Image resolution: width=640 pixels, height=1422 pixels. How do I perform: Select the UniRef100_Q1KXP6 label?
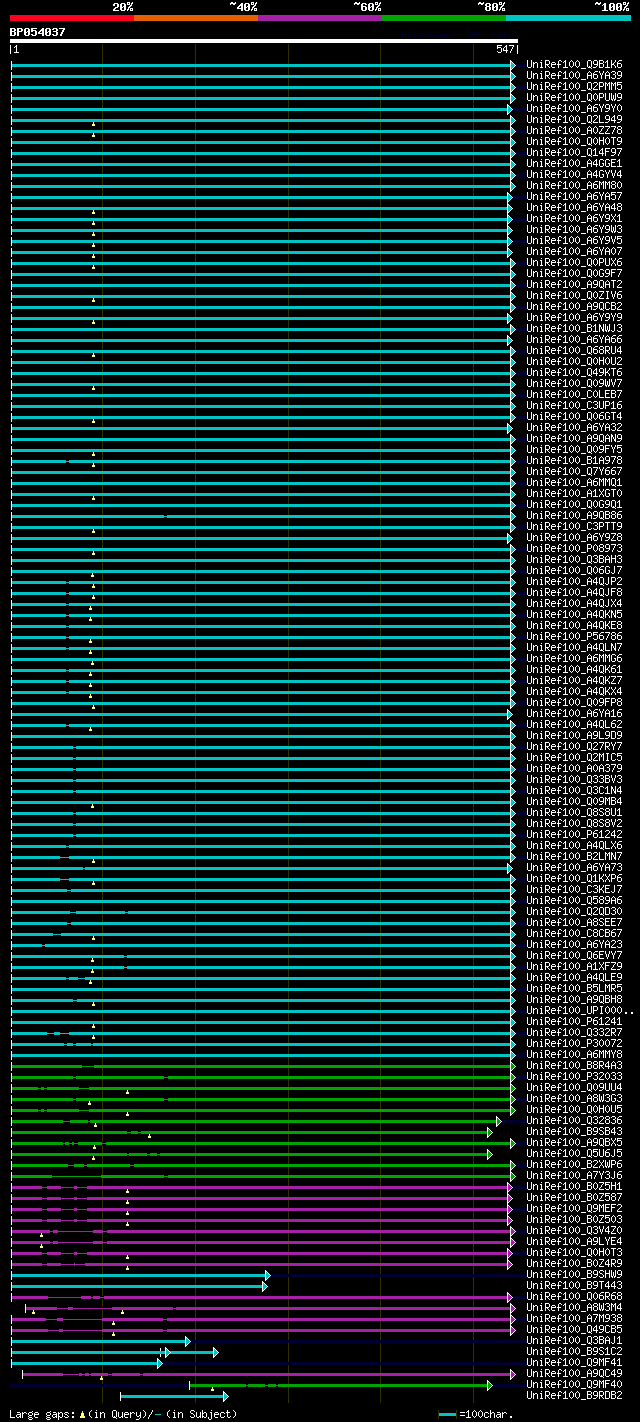574,878
